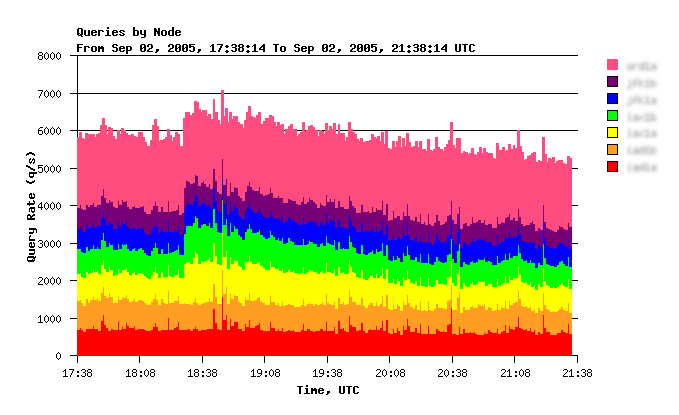This screenshot has height=415, width=679.
Task: Click the red legend color swatch
Action: (612, 166)
